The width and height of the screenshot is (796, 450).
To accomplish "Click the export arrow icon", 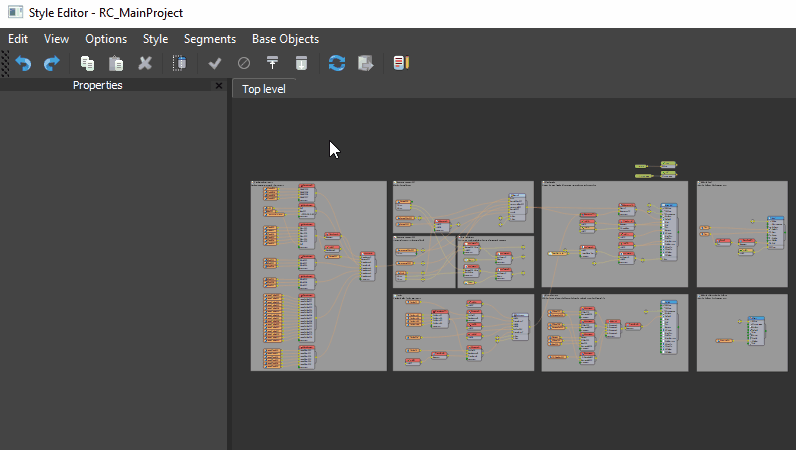I will point(366,63).
